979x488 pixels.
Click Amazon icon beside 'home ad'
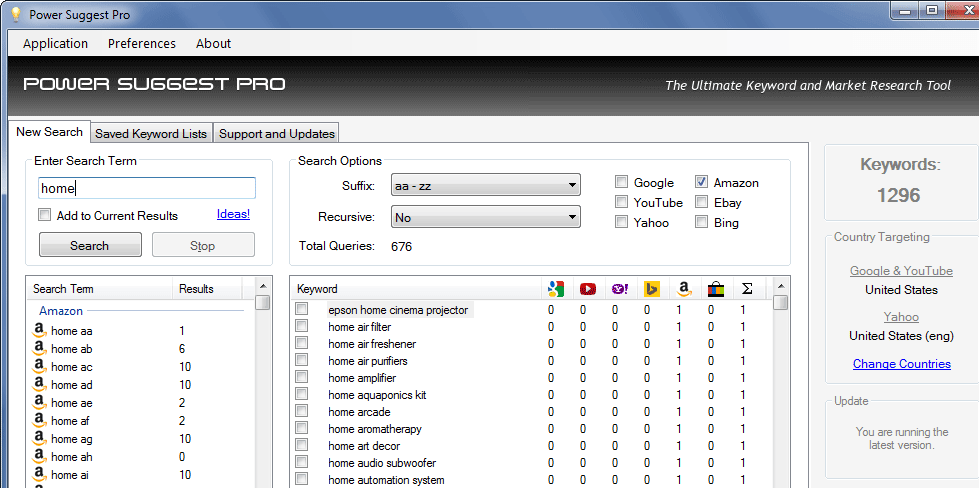point(40,385)
